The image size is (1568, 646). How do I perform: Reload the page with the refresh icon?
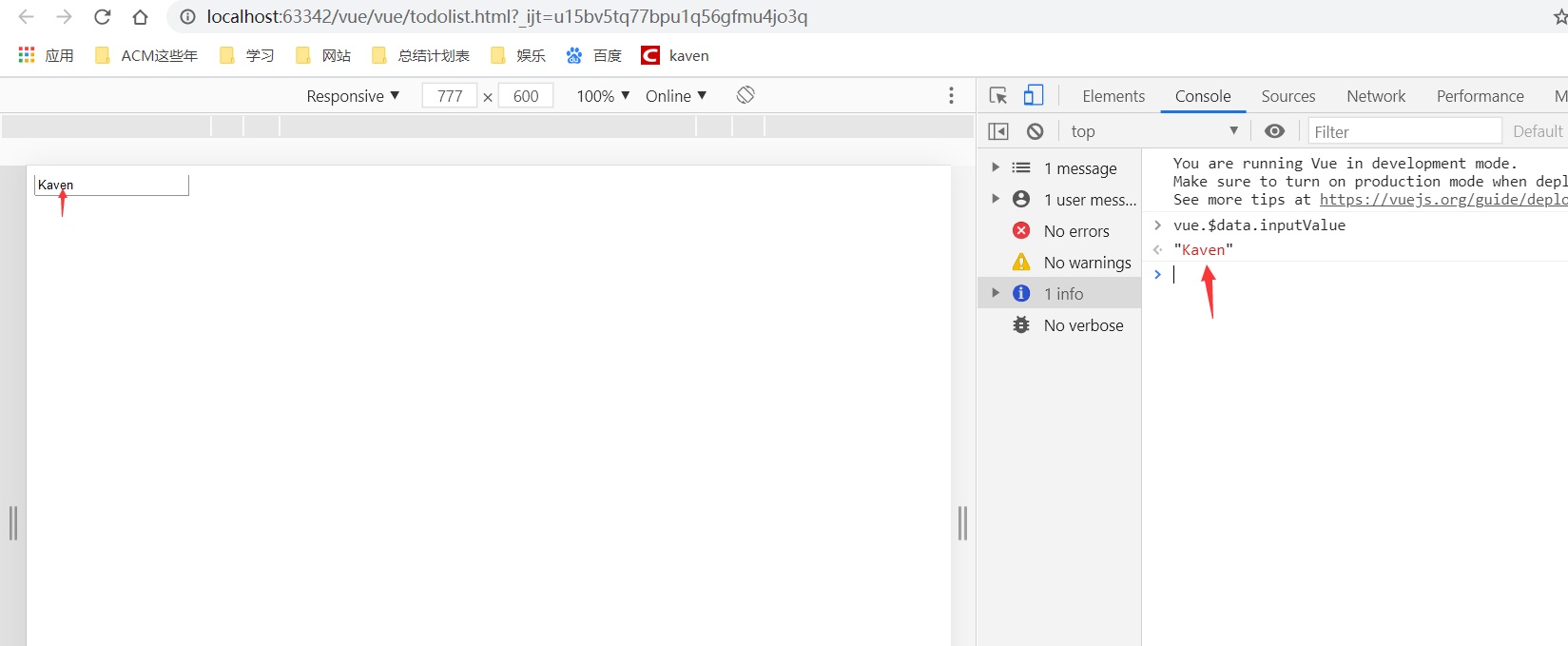[103, 17]
